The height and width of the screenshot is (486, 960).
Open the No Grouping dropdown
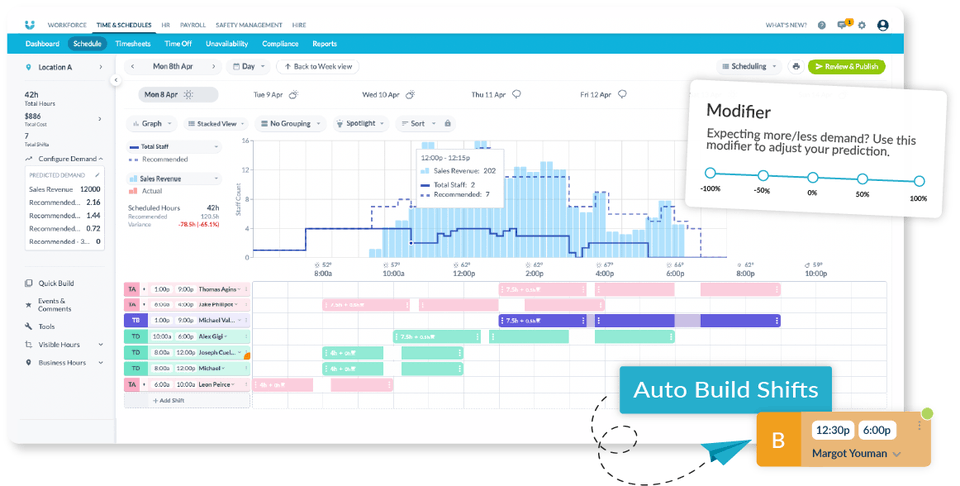point(291,124)
